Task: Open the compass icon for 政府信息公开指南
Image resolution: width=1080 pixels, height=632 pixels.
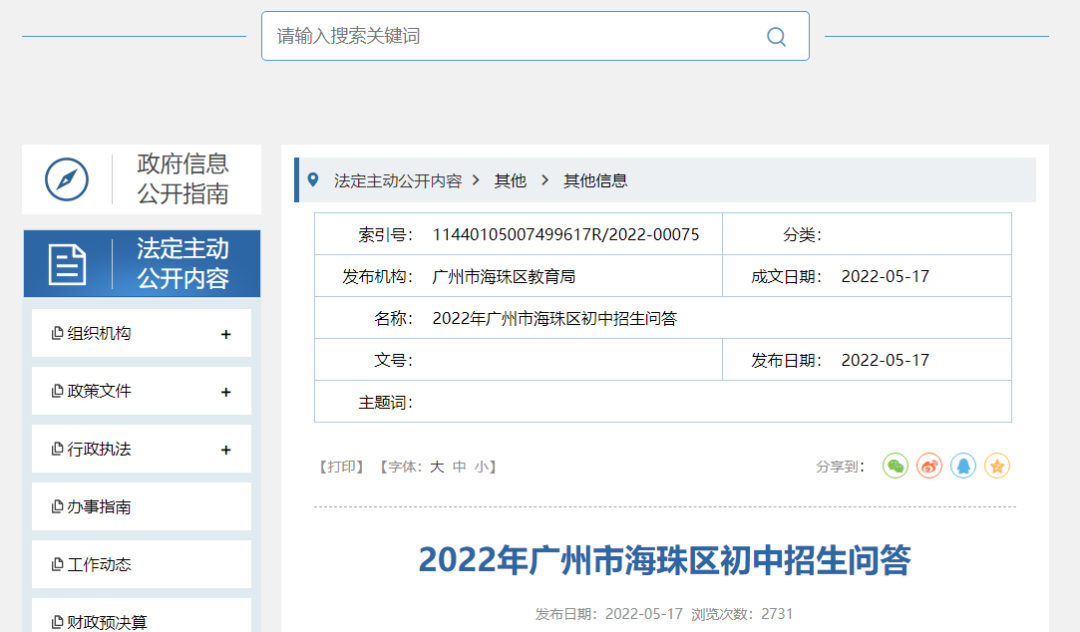Action: click(x=67, y=180)
